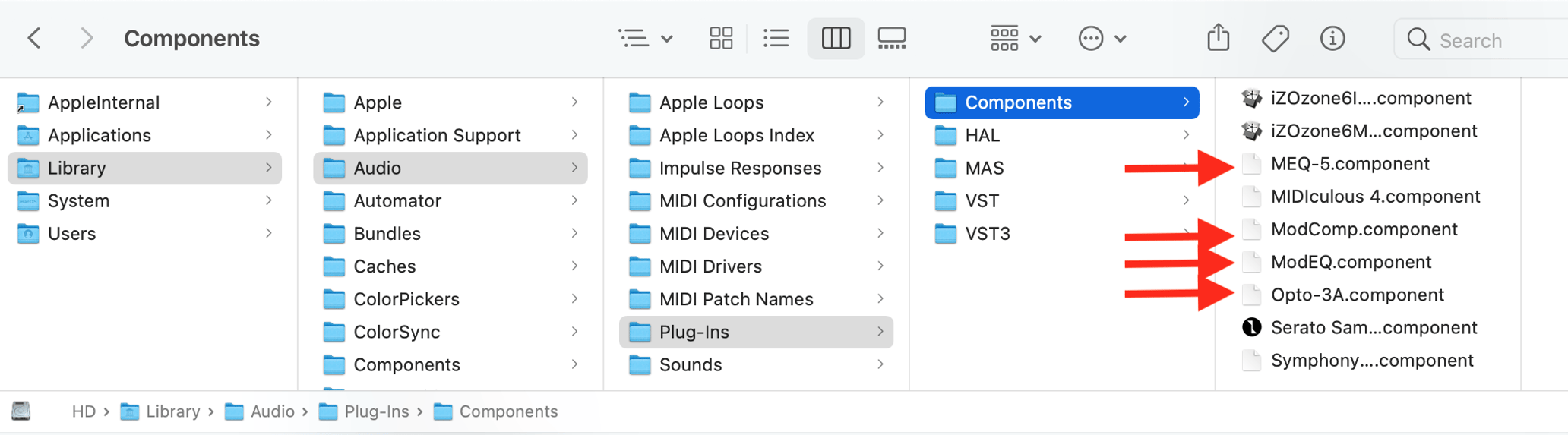The image size is (1568, 435).
Task: Select the MAS folder
Action: 1062,168
